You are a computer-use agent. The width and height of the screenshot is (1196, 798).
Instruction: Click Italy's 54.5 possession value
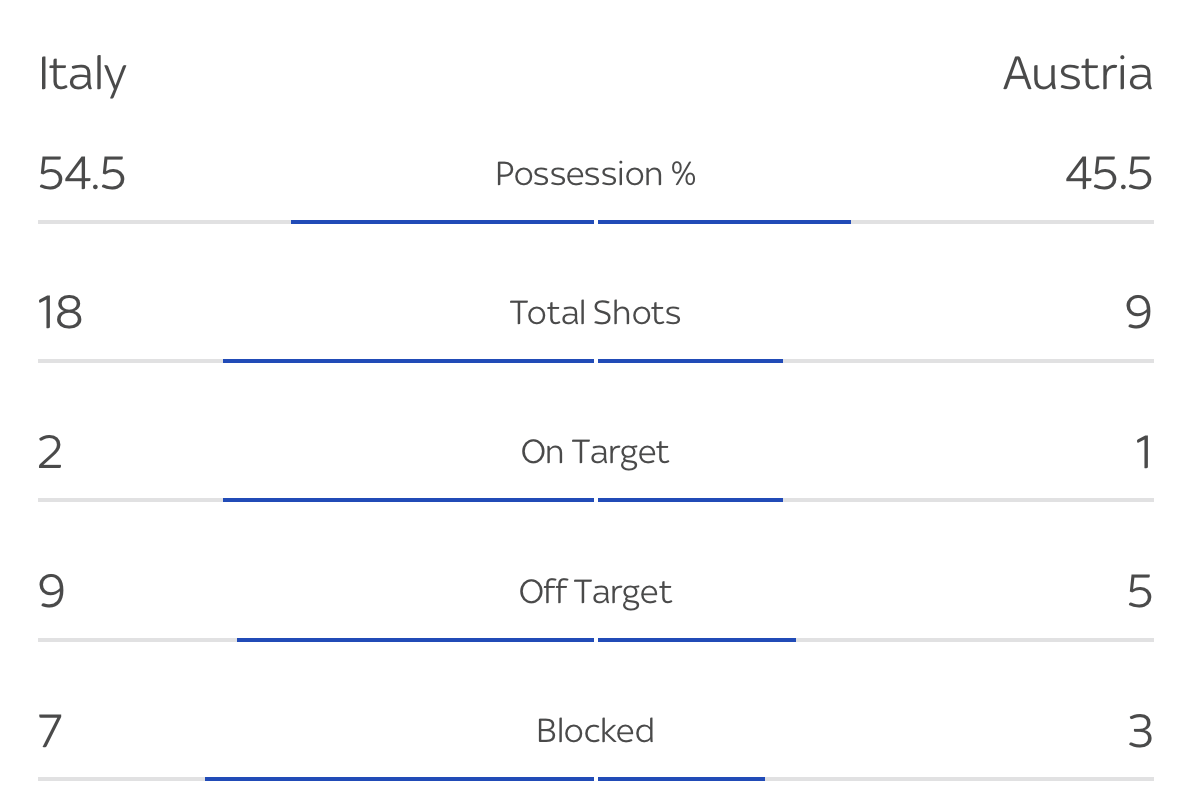tap(82, 174)
